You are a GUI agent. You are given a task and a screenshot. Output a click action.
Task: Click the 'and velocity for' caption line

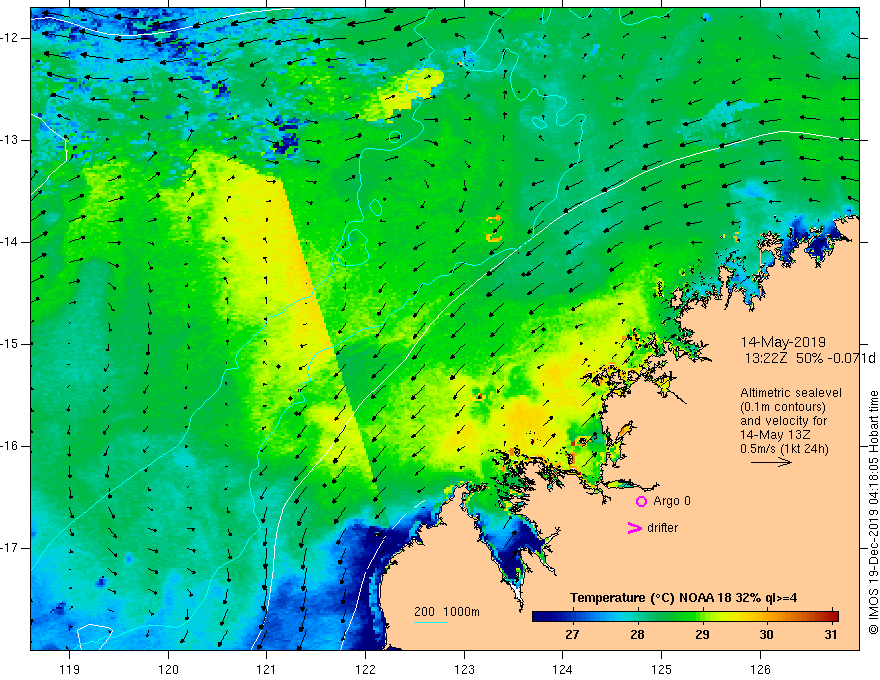(783, 421)
